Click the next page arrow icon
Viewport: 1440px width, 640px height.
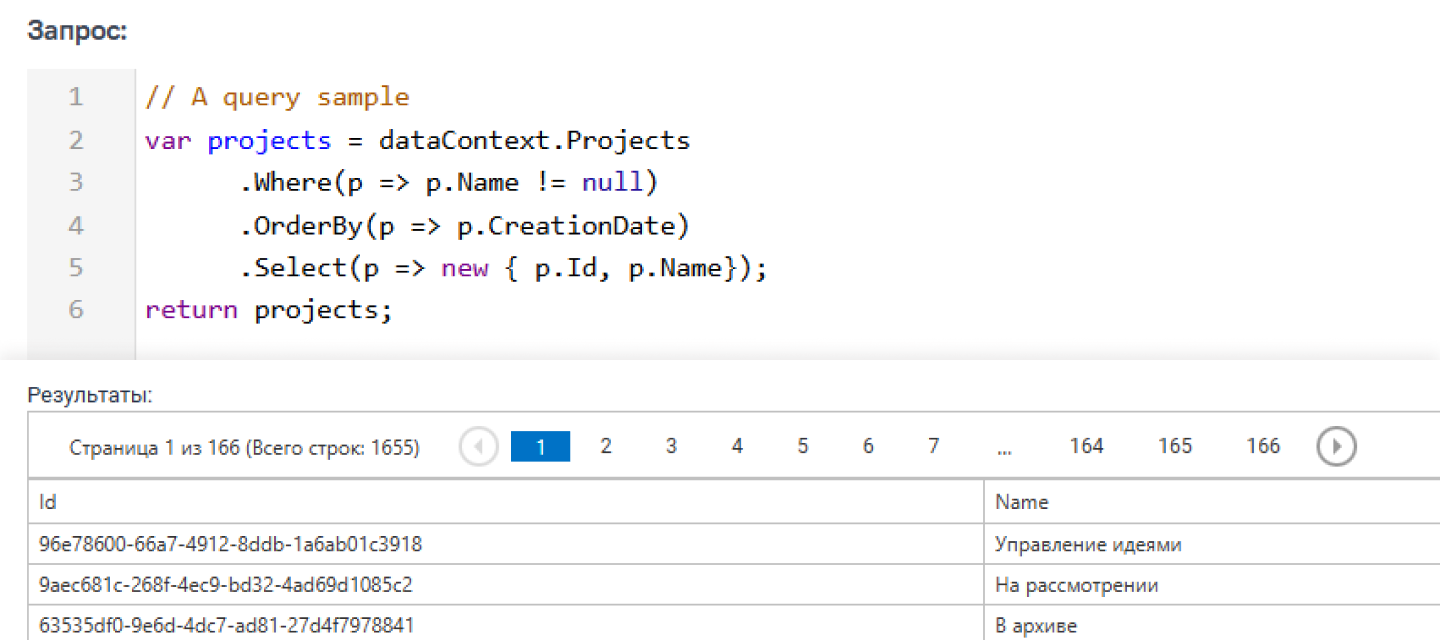point(1336,446)
